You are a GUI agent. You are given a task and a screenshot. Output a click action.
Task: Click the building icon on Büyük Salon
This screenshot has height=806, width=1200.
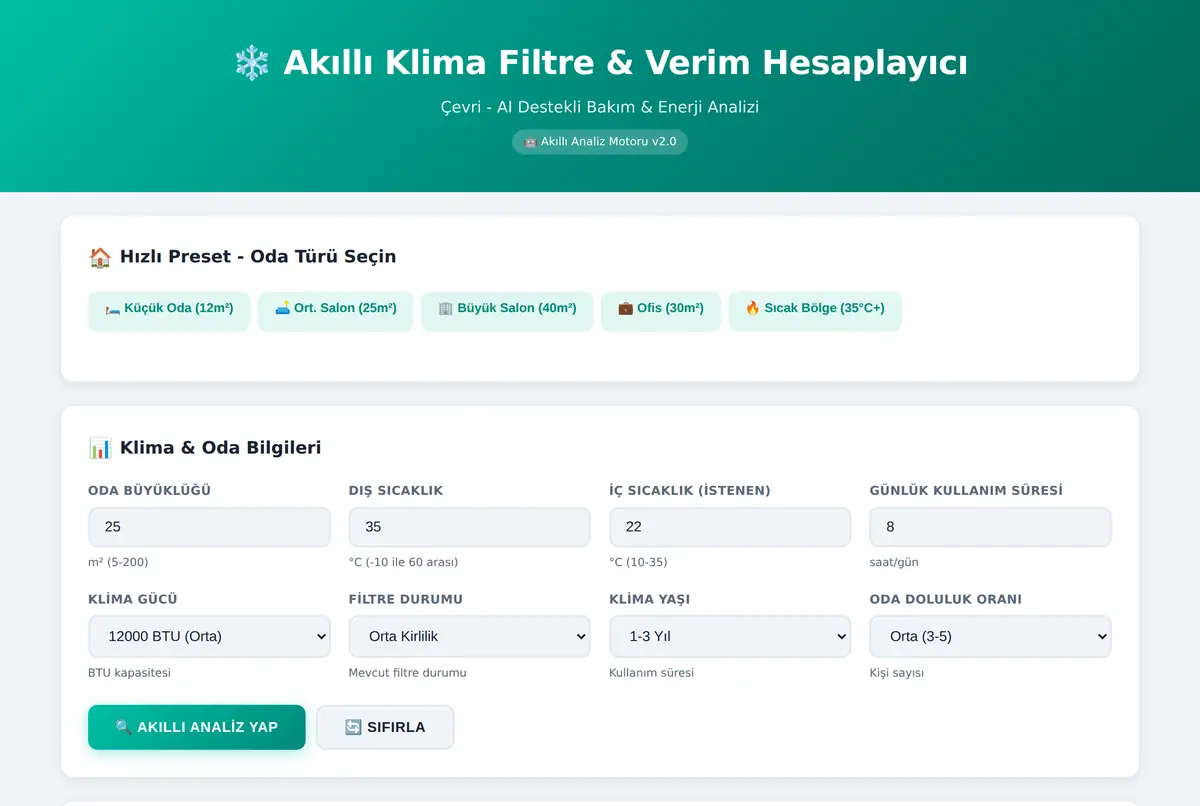[446, 309]
